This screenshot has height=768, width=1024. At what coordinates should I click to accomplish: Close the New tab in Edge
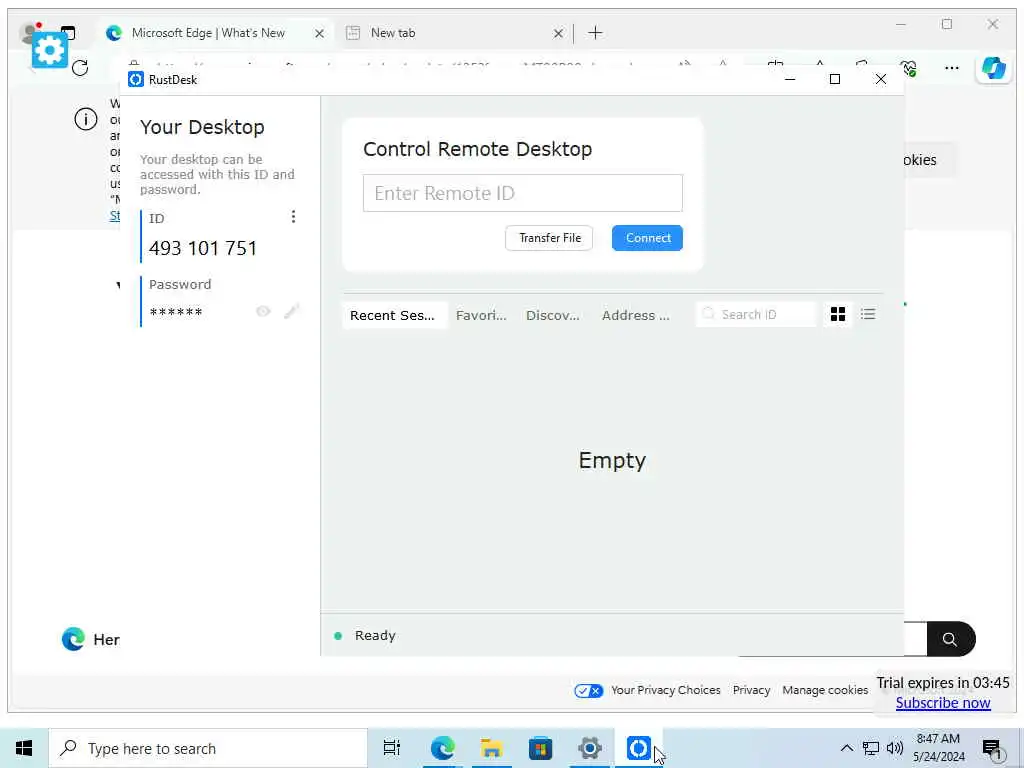[558, 33]
